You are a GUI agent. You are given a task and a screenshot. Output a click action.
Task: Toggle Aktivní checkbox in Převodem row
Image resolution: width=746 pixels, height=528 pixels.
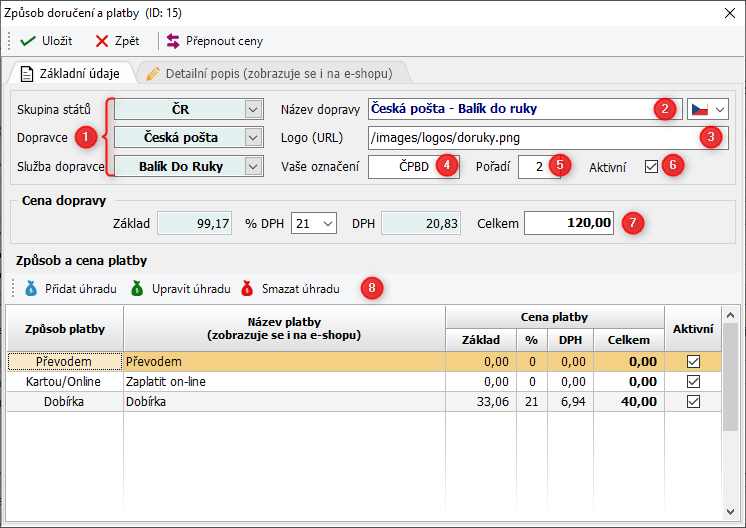(x=693, y=362)
